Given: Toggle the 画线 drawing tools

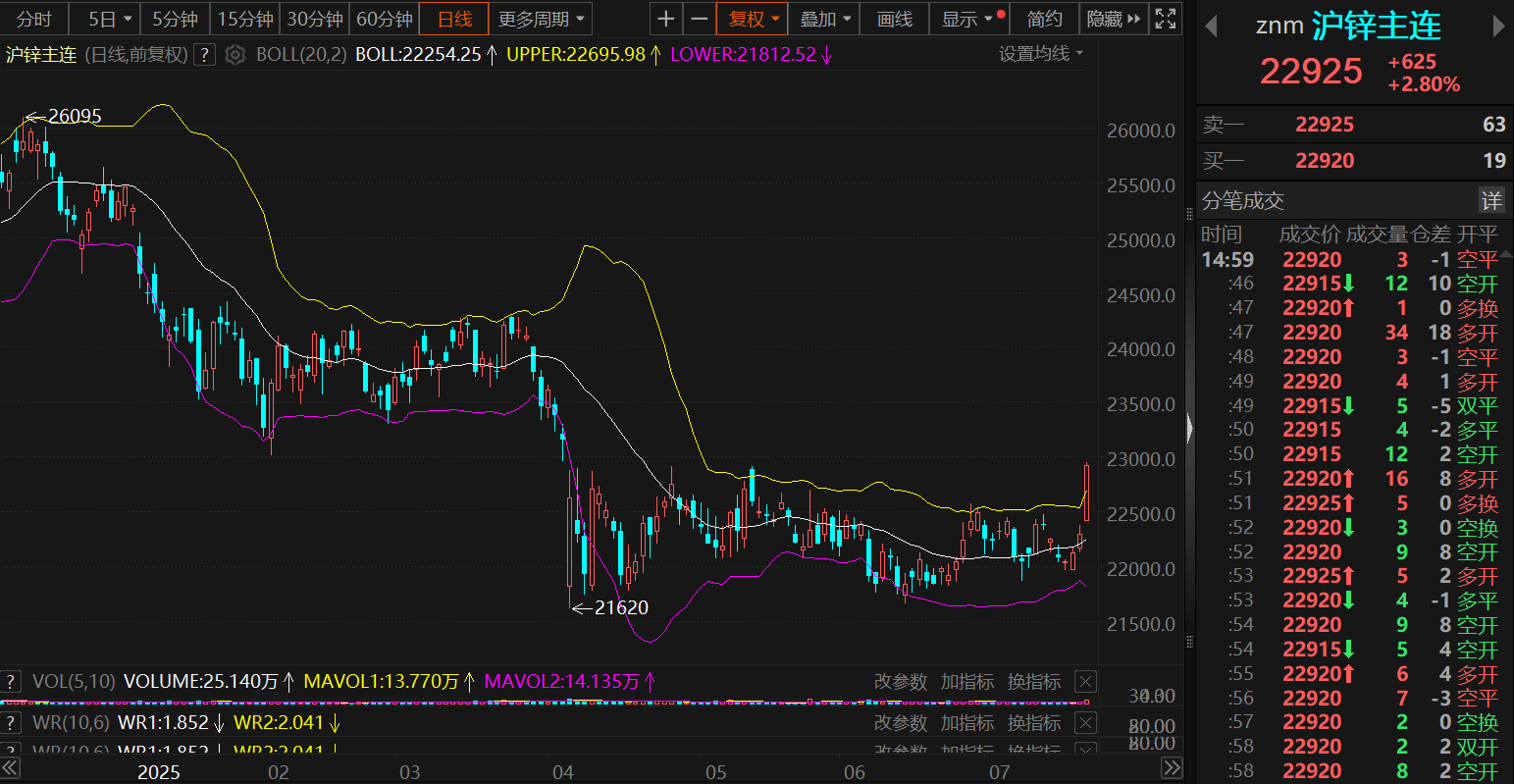Looking at the screenshot, I should [894, 19].
